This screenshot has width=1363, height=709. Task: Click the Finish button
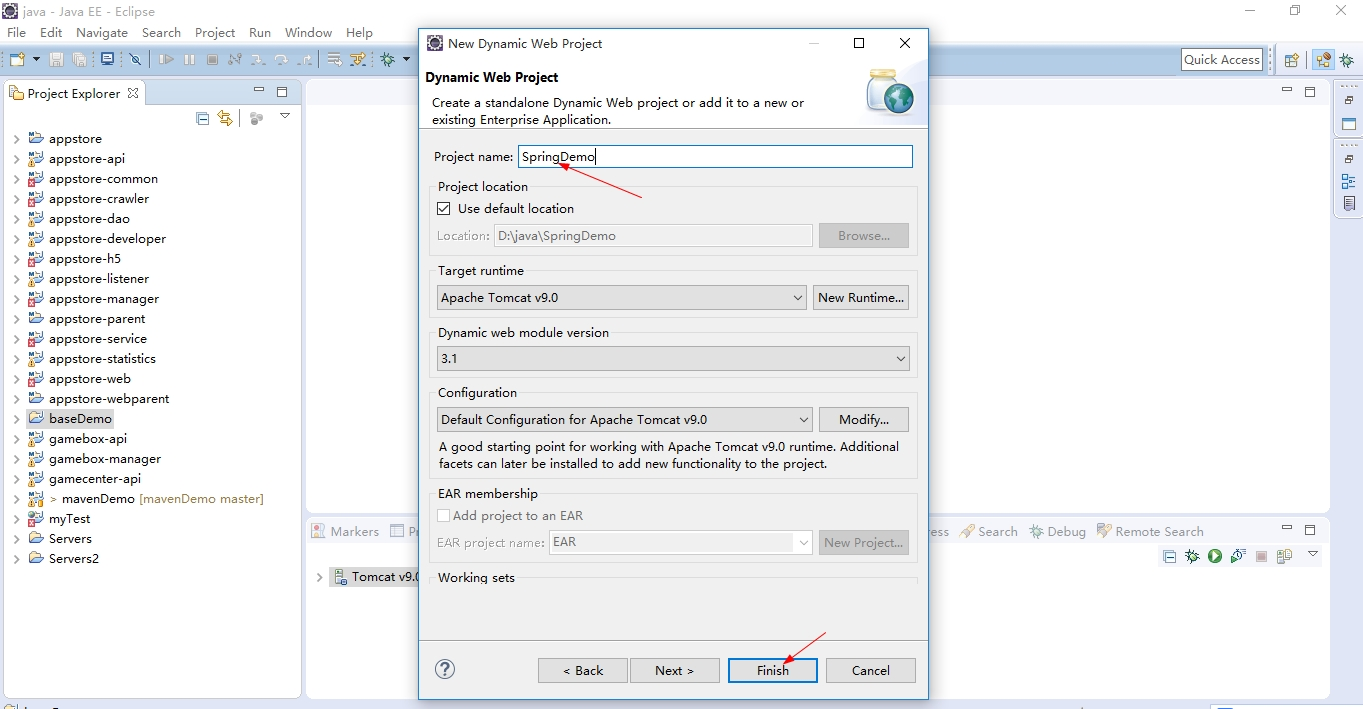coord(773,671)
